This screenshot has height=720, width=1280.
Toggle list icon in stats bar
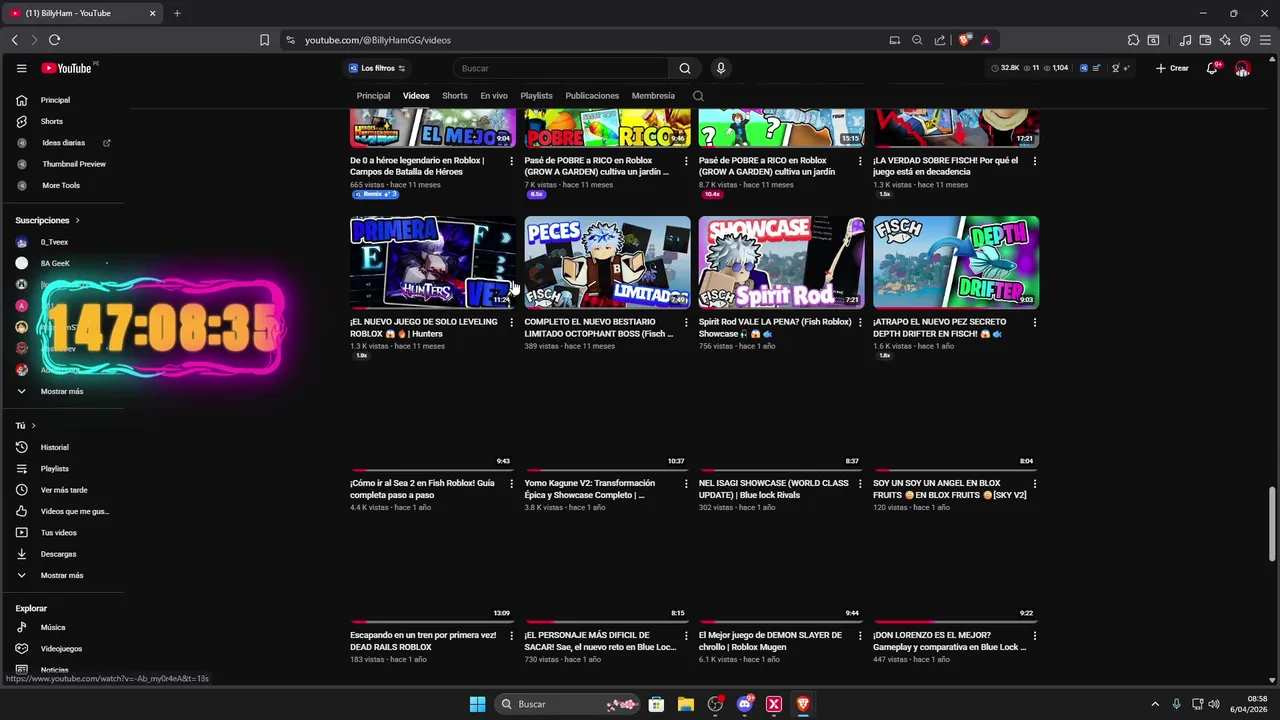click(x=1097, y=68)
